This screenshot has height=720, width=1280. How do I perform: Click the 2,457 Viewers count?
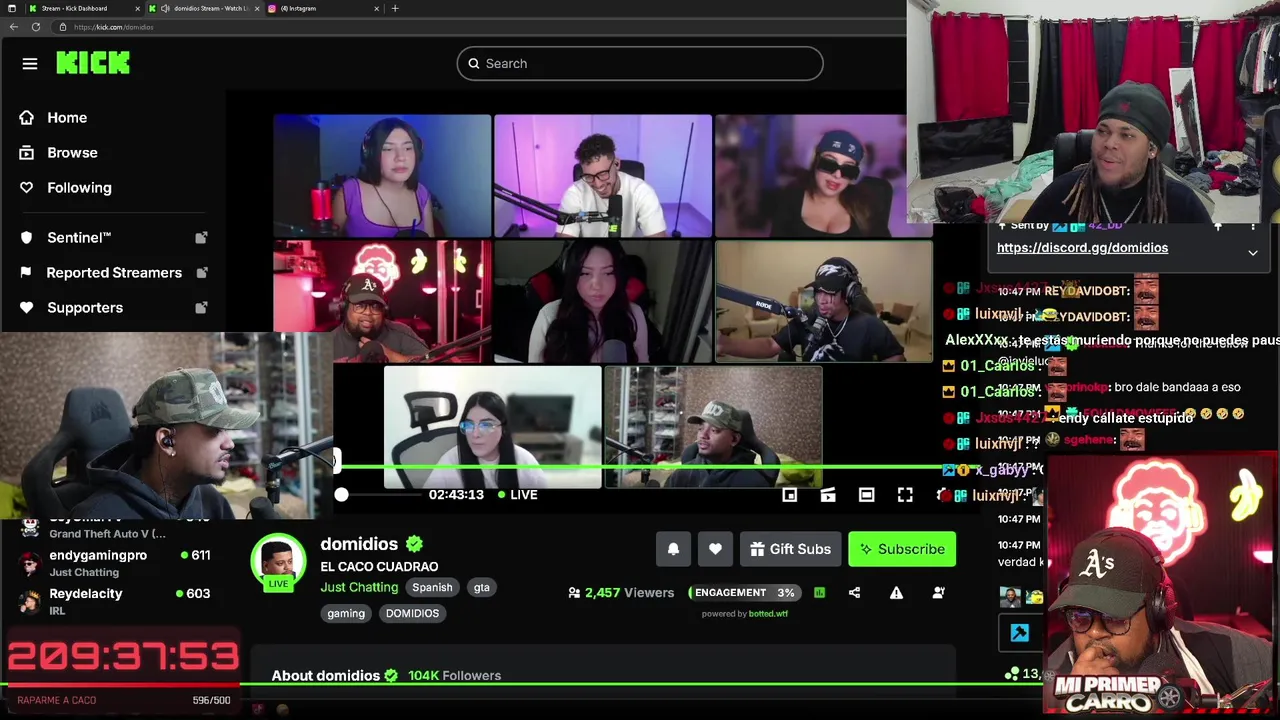click(x=621, y=593)
